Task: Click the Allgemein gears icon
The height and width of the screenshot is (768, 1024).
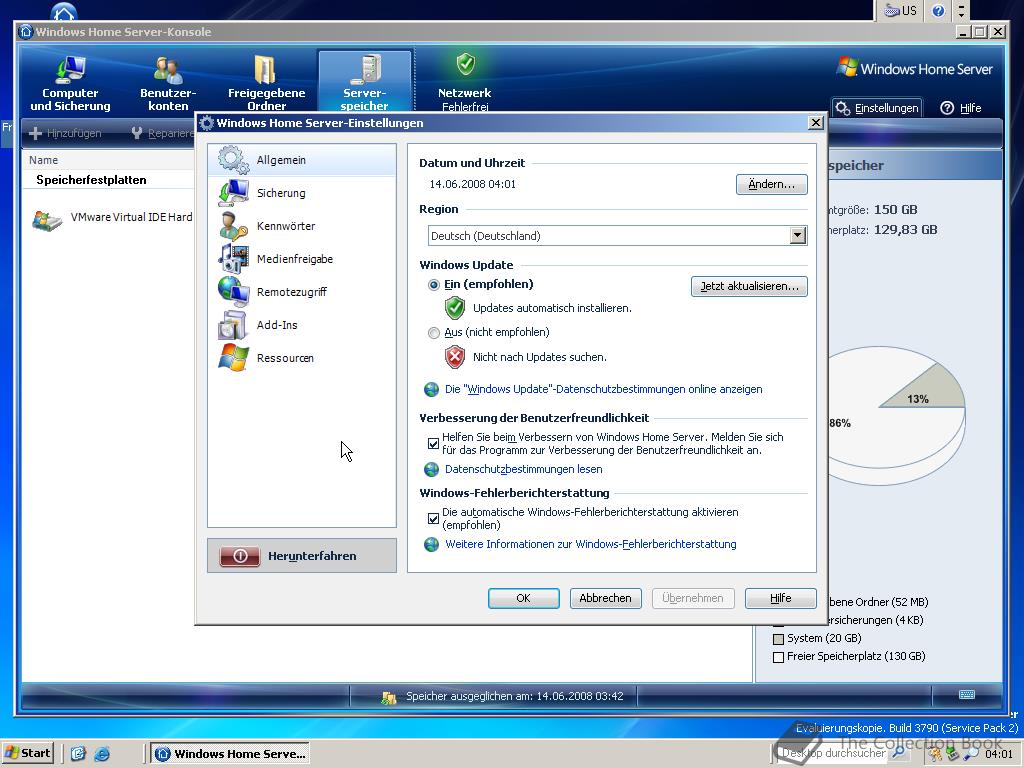Action: [x=233, y=160]
